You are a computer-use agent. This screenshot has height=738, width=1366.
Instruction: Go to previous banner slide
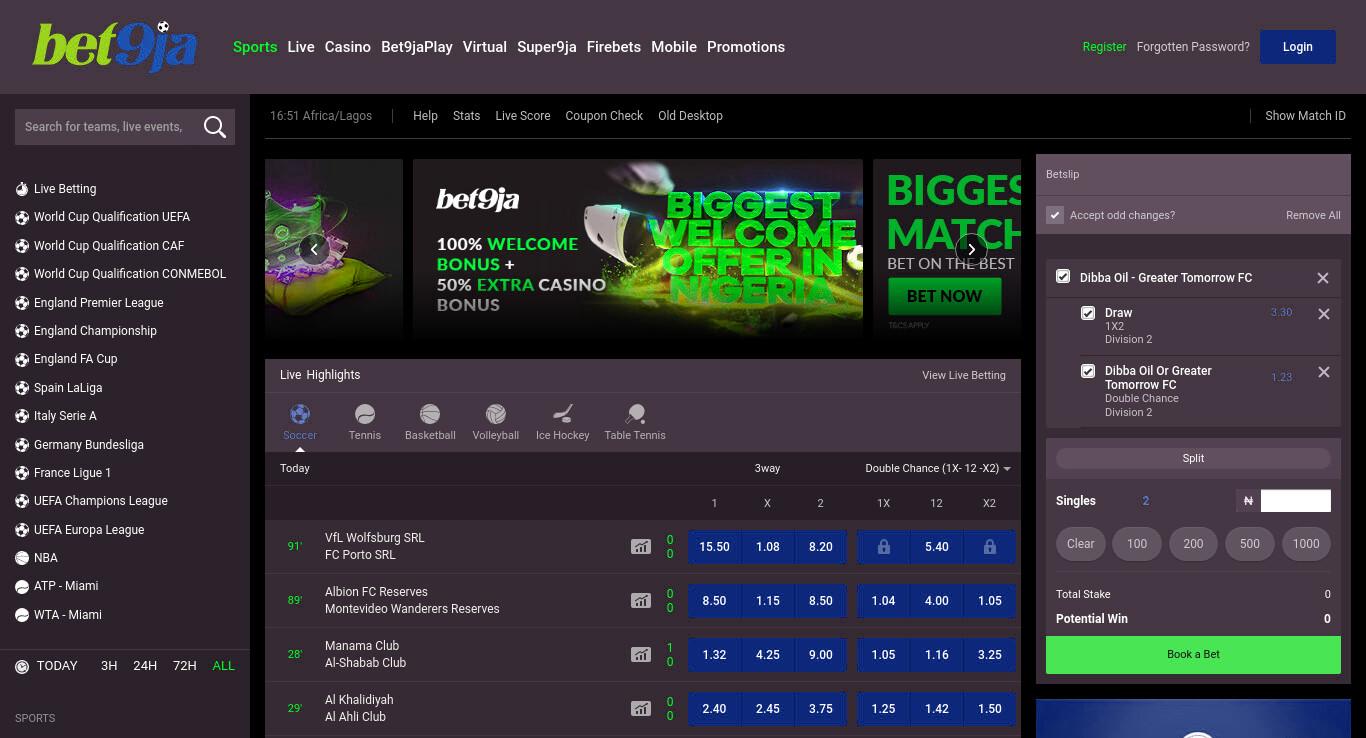click(x=314, y=249)
